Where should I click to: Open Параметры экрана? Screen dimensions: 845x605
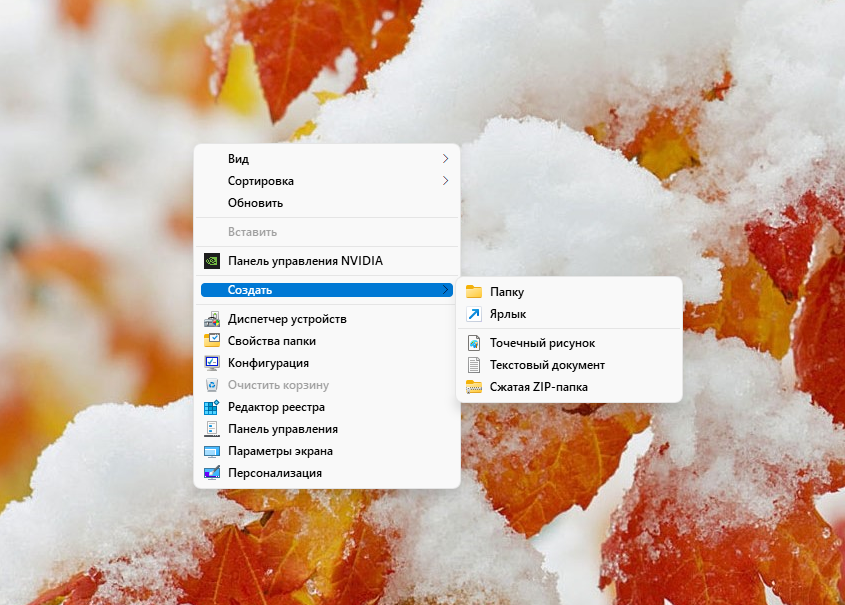[327, 451]
